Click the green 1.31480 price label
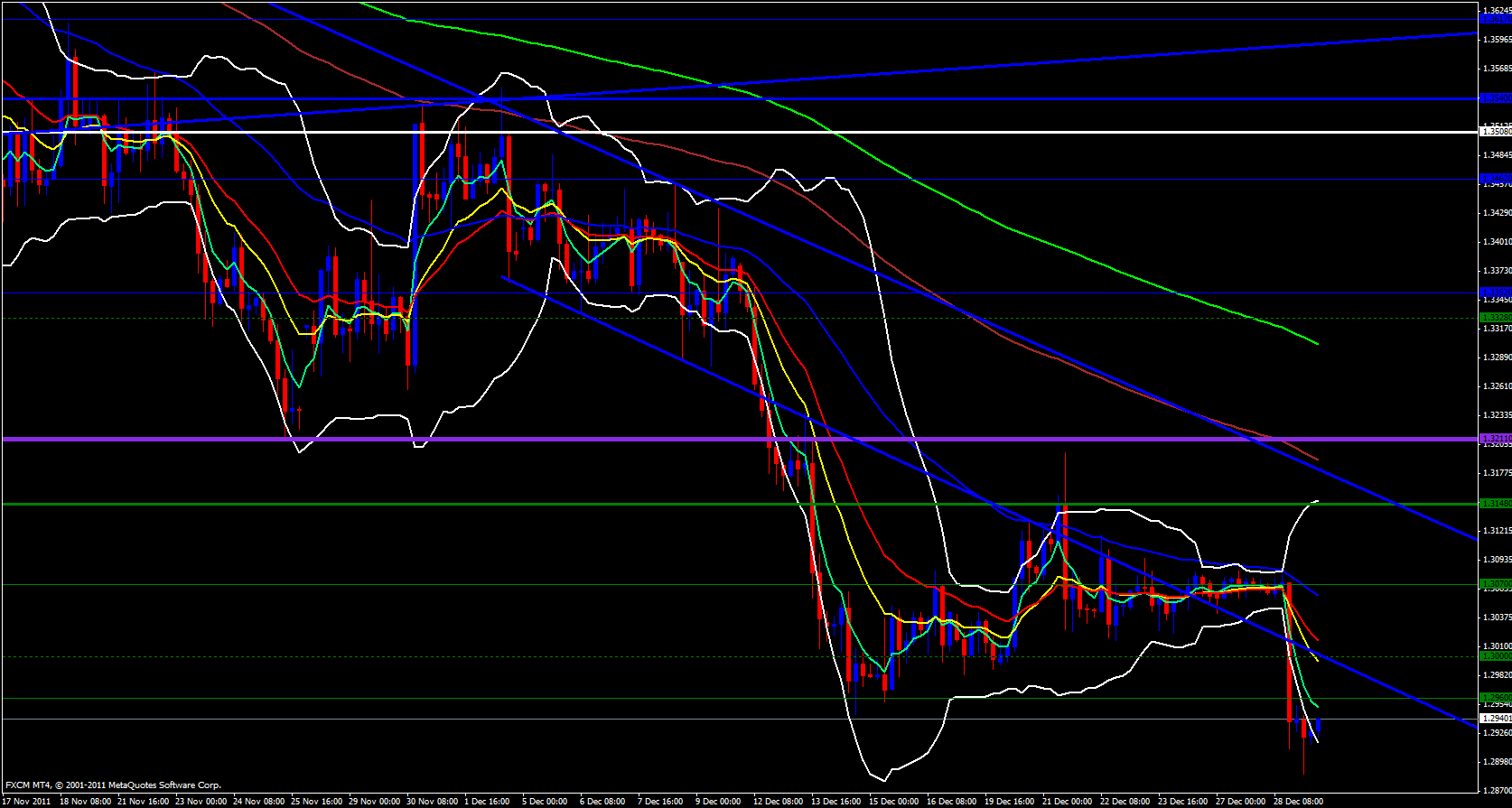The height and width of the screenshot is (808, 1512). tap(1495, 504)
